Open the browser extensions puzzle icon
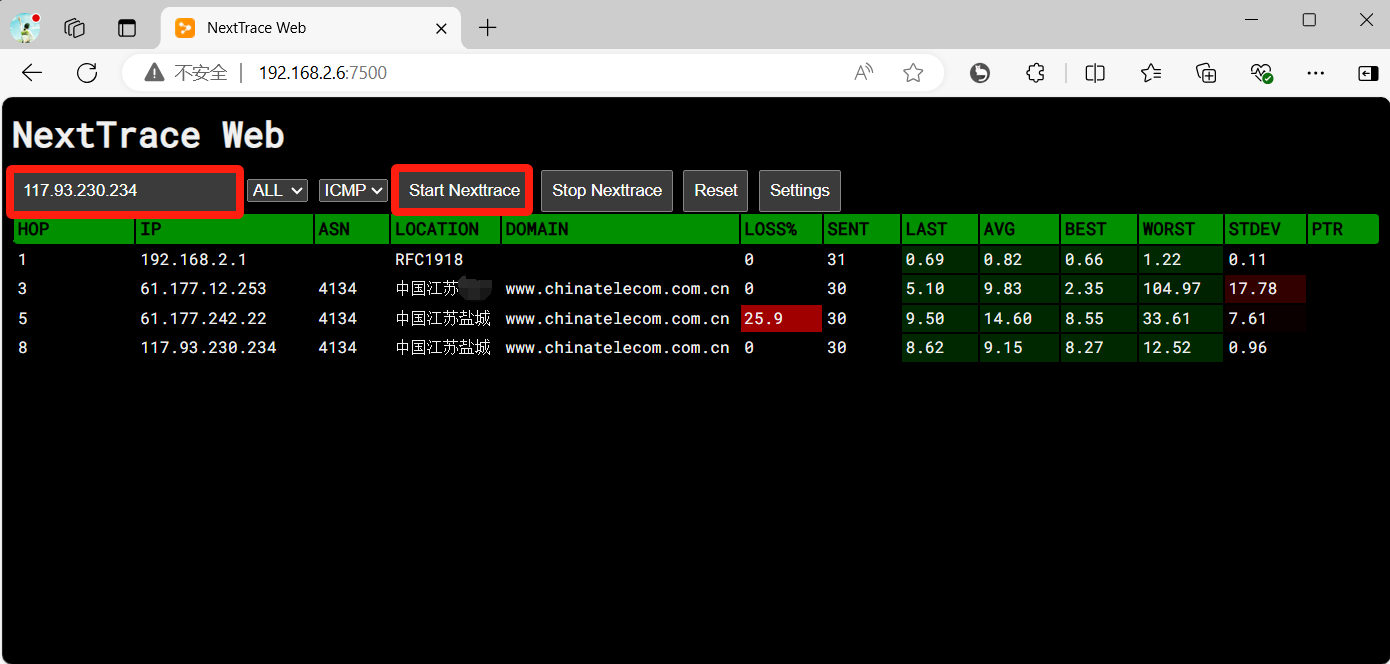This screenshot has height=664, width=1390. 1036,73
